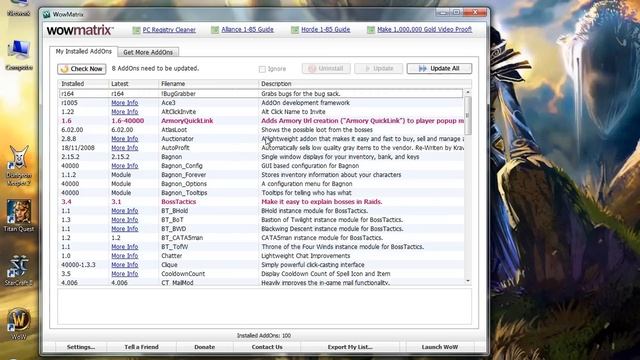Open PC Registry Cleaner link
The width and height of the screenshot is (640, 360).
point(169,30)
